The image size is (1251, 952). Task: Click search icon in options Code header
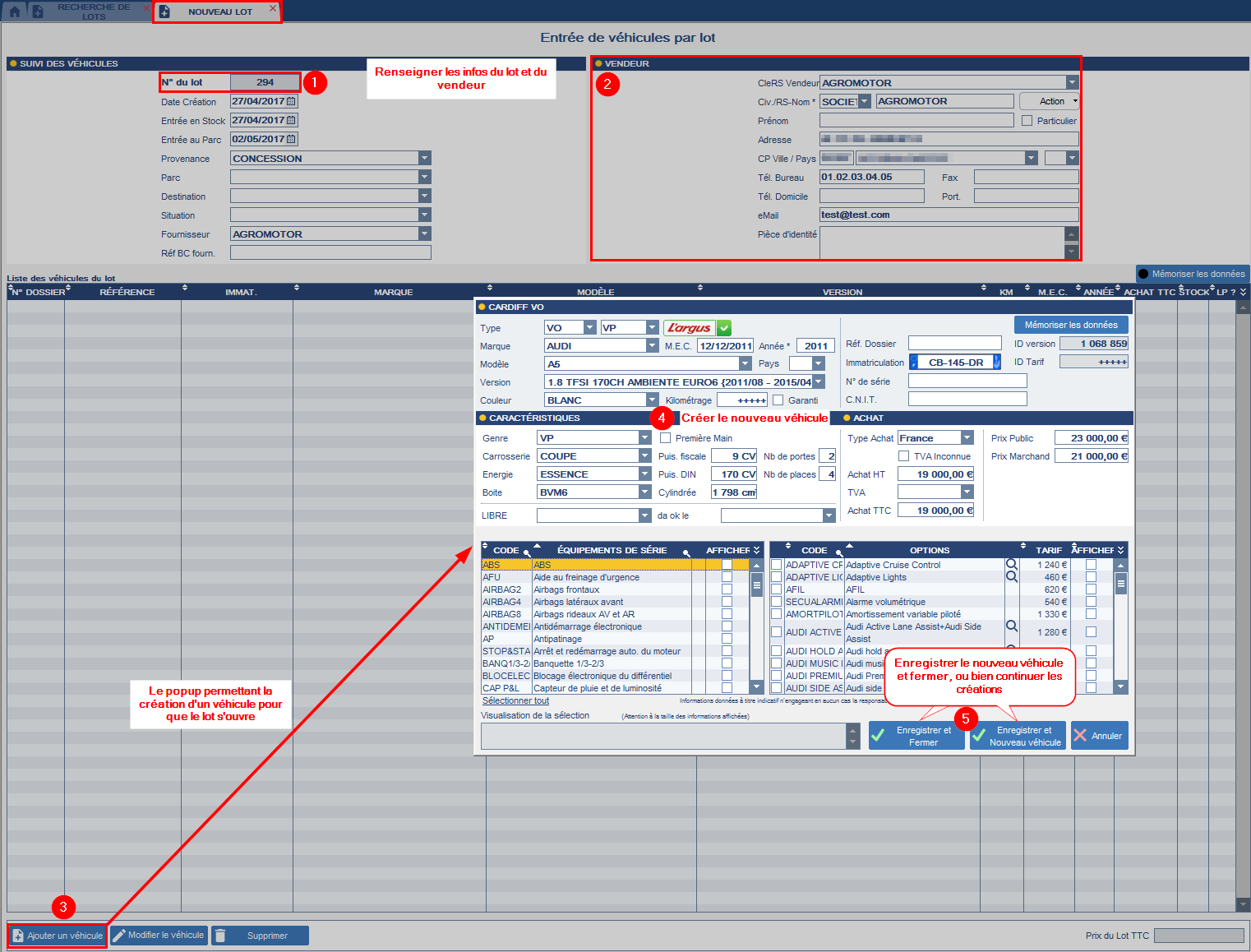(839, 552)
